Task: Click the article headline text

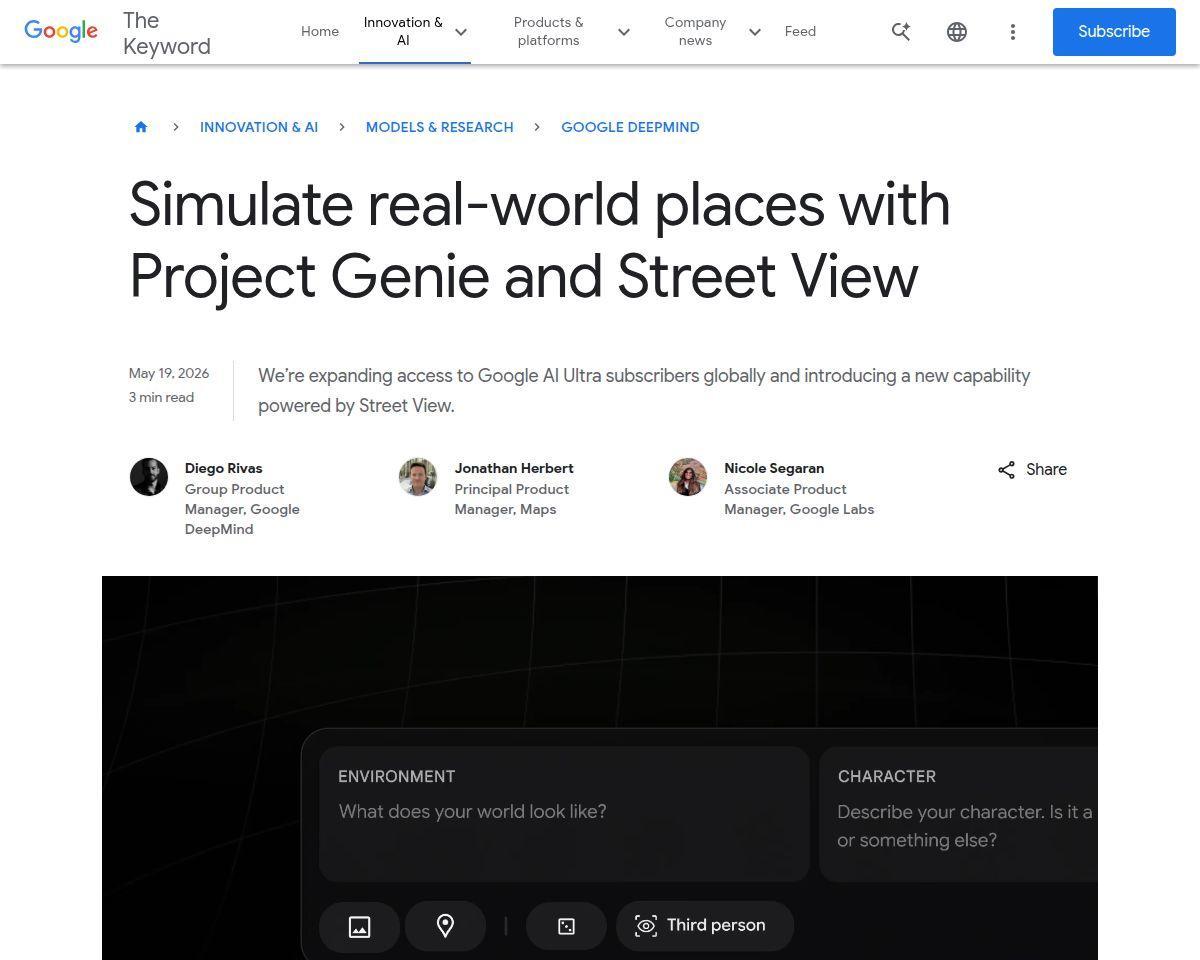Action: (540, 240)
